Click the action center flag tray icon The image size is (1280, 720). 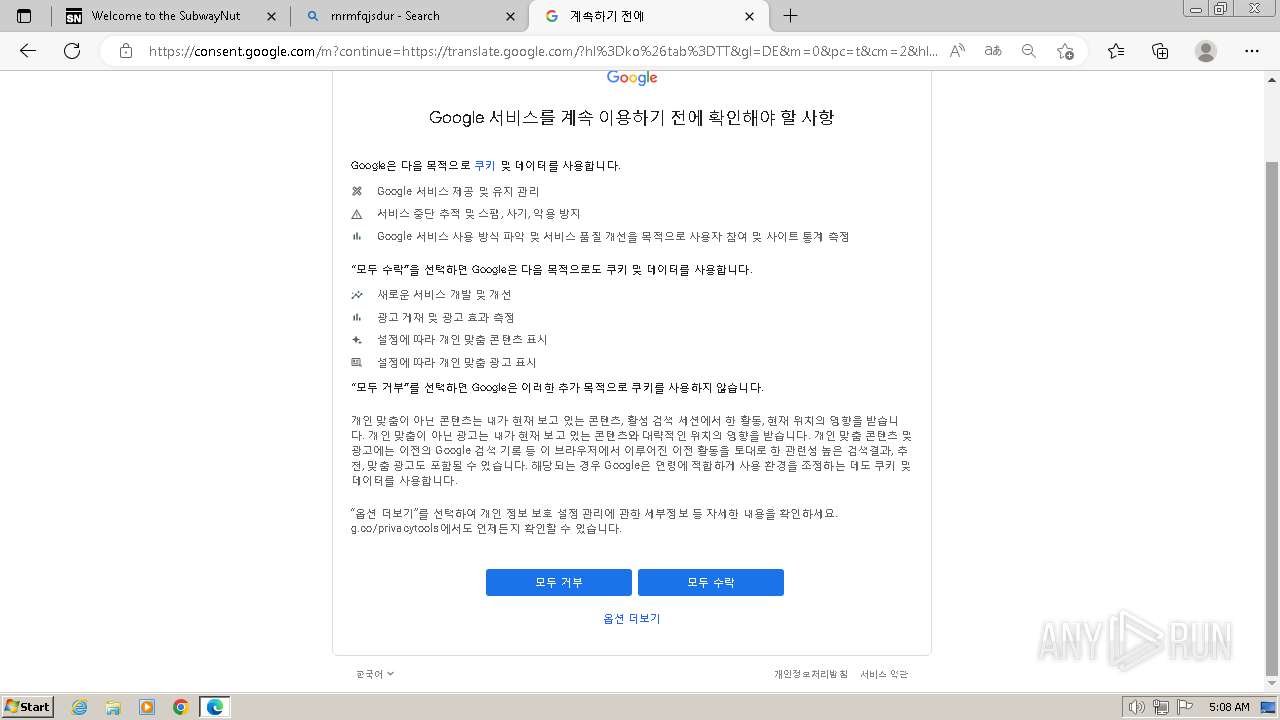click(1184, 707)
